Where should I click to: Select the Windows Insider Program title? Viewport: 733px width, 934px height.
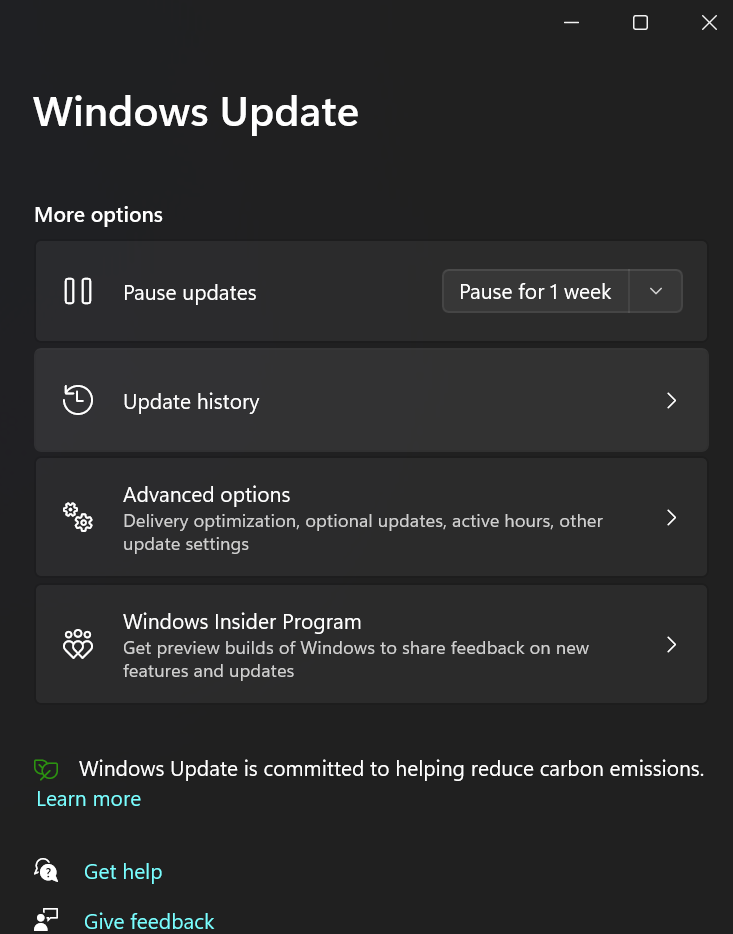[242, 621]
